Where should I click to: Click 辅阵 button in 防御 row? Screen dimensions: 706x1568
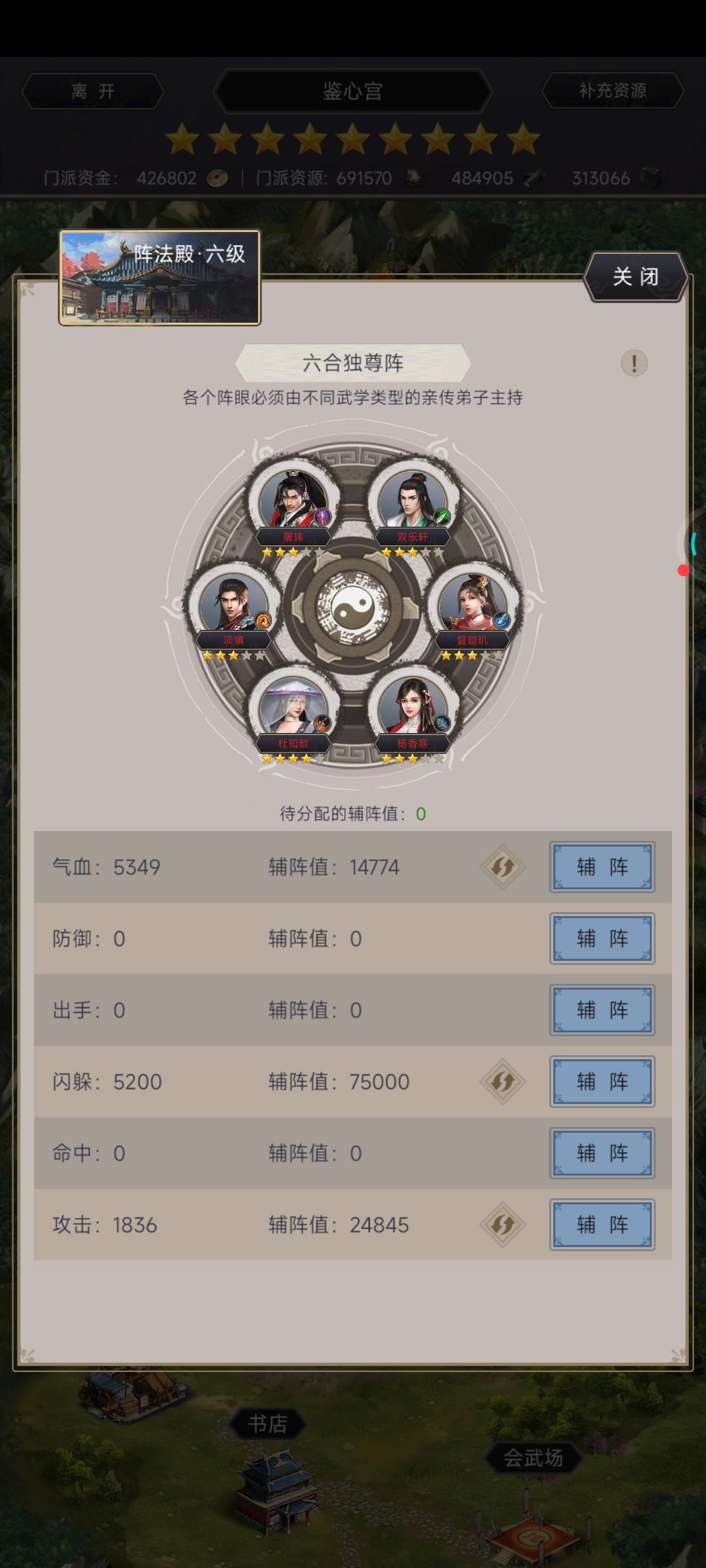[602, 938]
